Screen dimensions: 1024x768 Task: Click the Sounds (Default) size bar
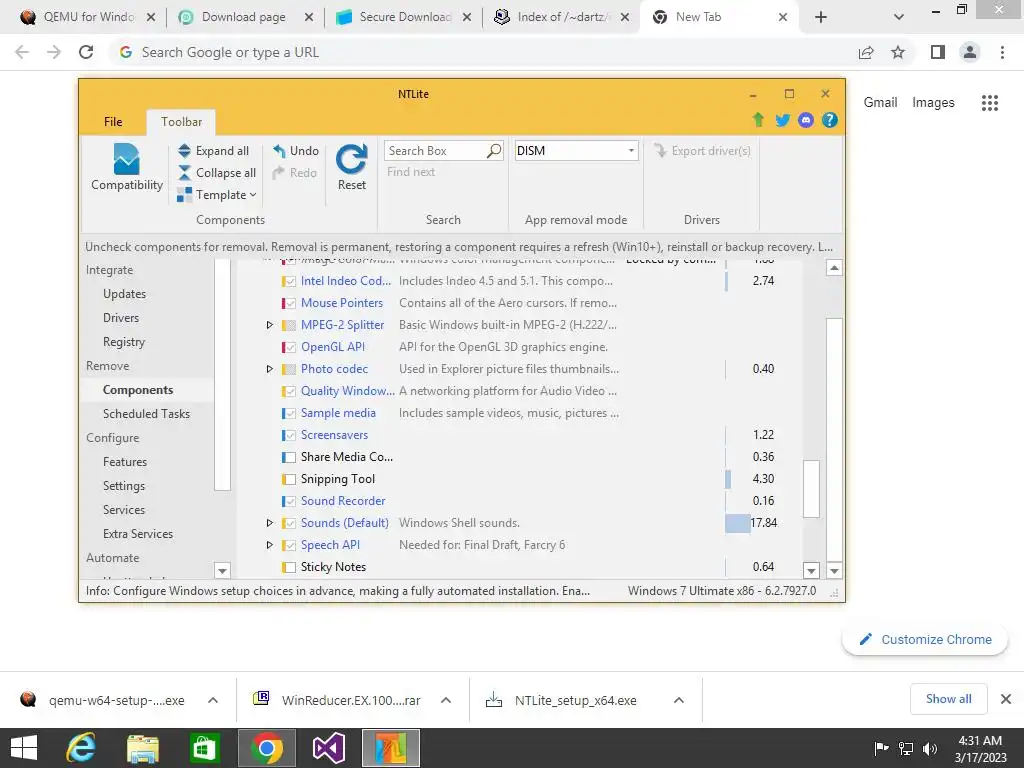click(x=737, y=523)
